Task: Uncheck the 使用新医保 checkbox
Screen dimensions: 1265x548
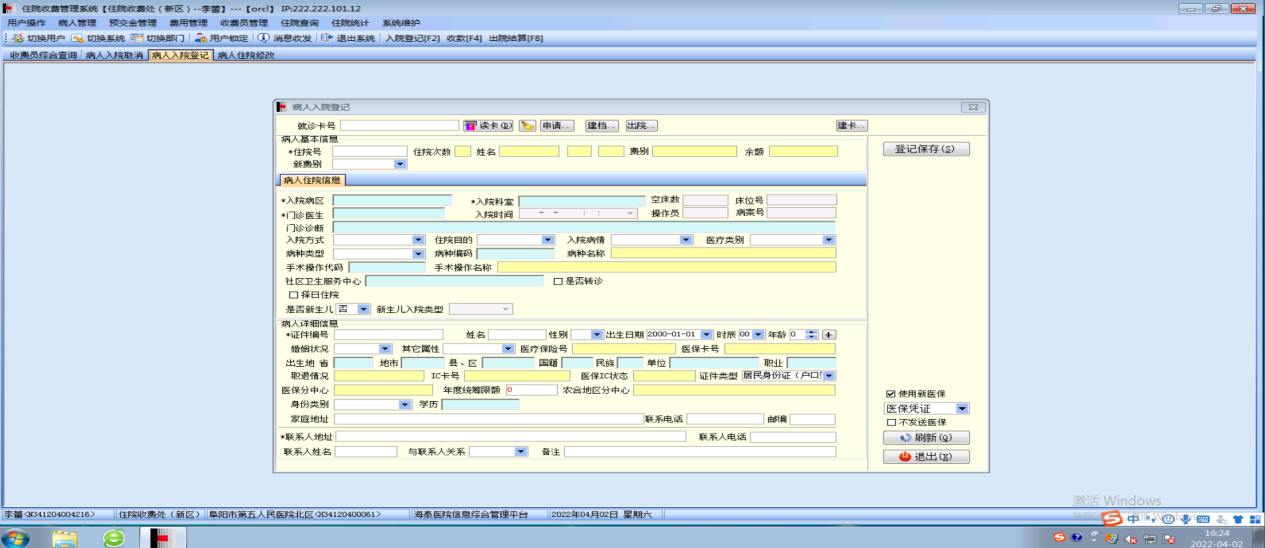Action: [x=890, y=394]
